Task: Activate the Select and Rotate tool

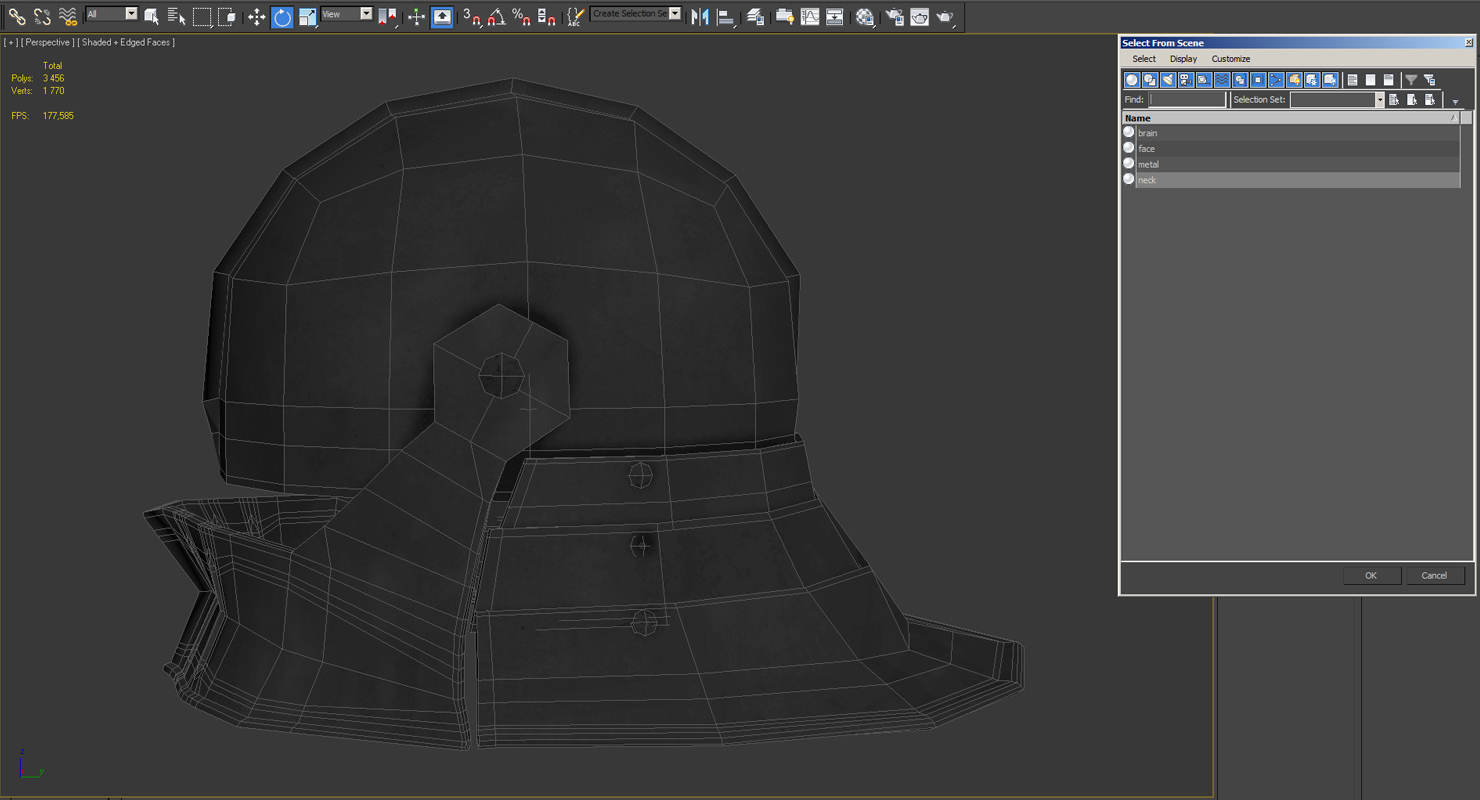Action: click(282, 17)
